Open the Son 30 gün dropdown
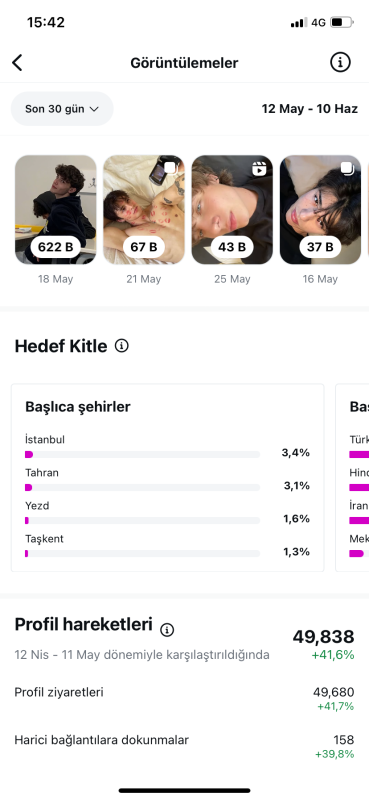369x800 pixels. [x=62, y=109]
